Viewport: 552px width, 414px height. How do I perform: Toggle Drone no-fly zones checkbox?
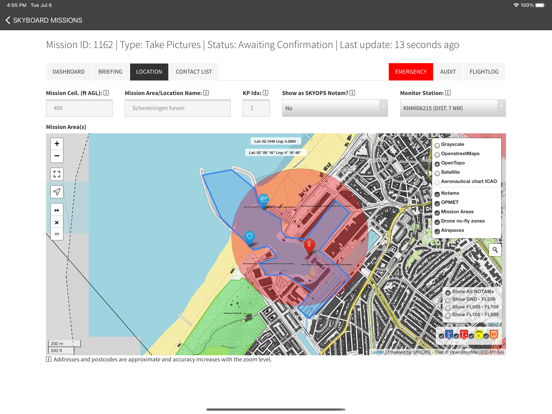pyautogui.click(x=437, y=222)
